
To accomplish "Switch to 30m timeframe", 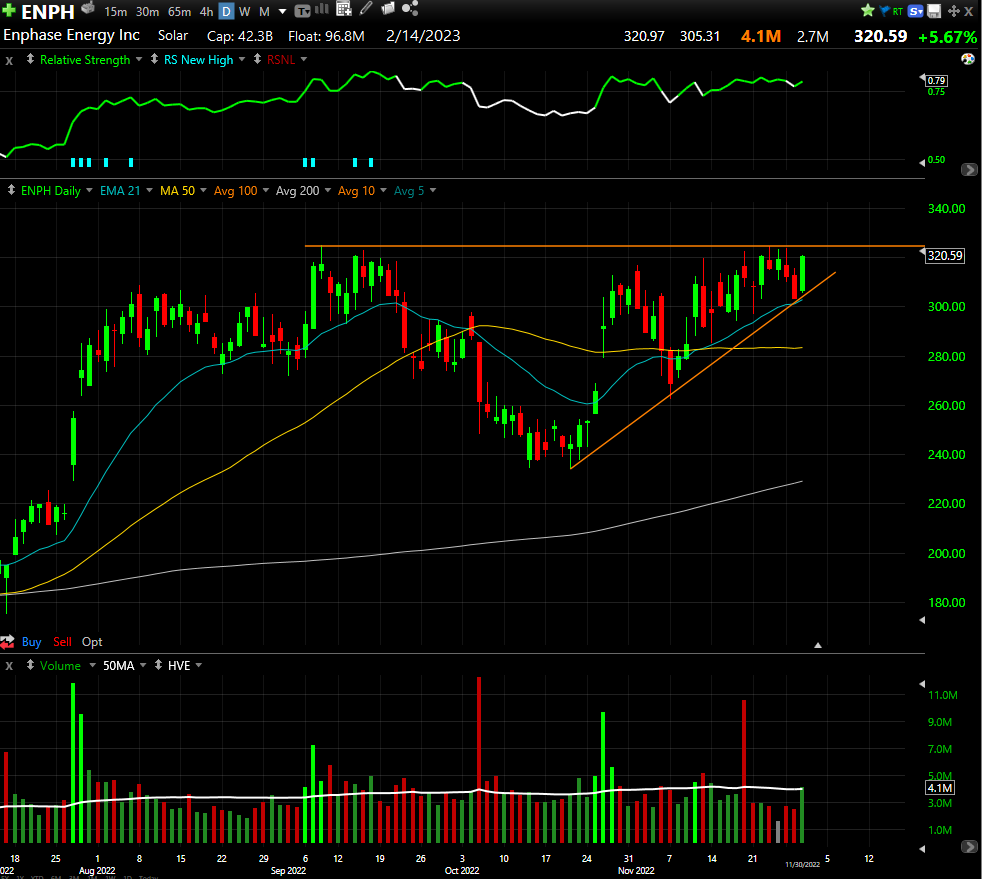I will coord(147,12).
